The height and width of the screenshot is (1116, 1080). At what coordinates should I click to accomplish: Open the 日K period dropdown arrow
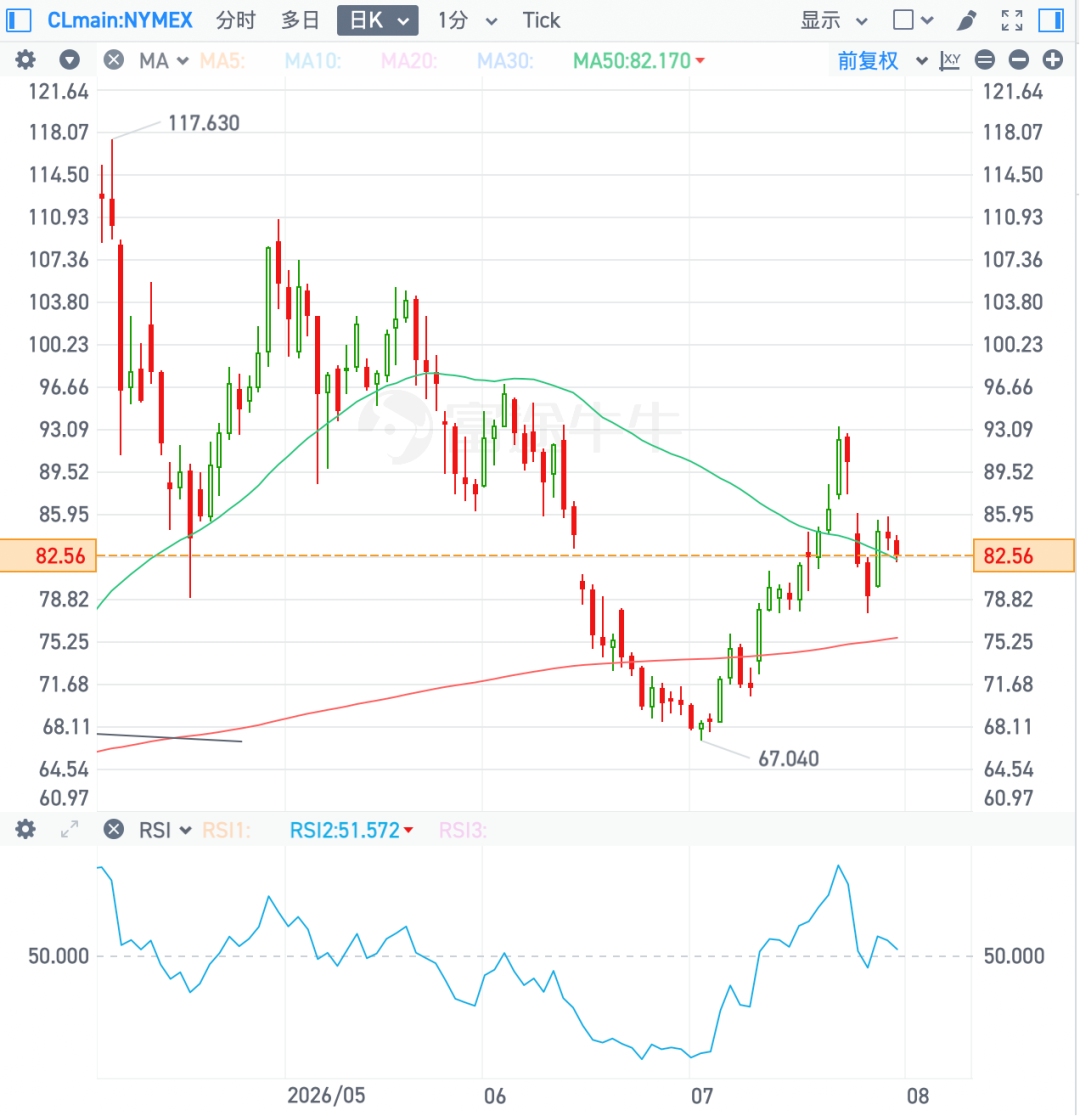coord(404,21)
